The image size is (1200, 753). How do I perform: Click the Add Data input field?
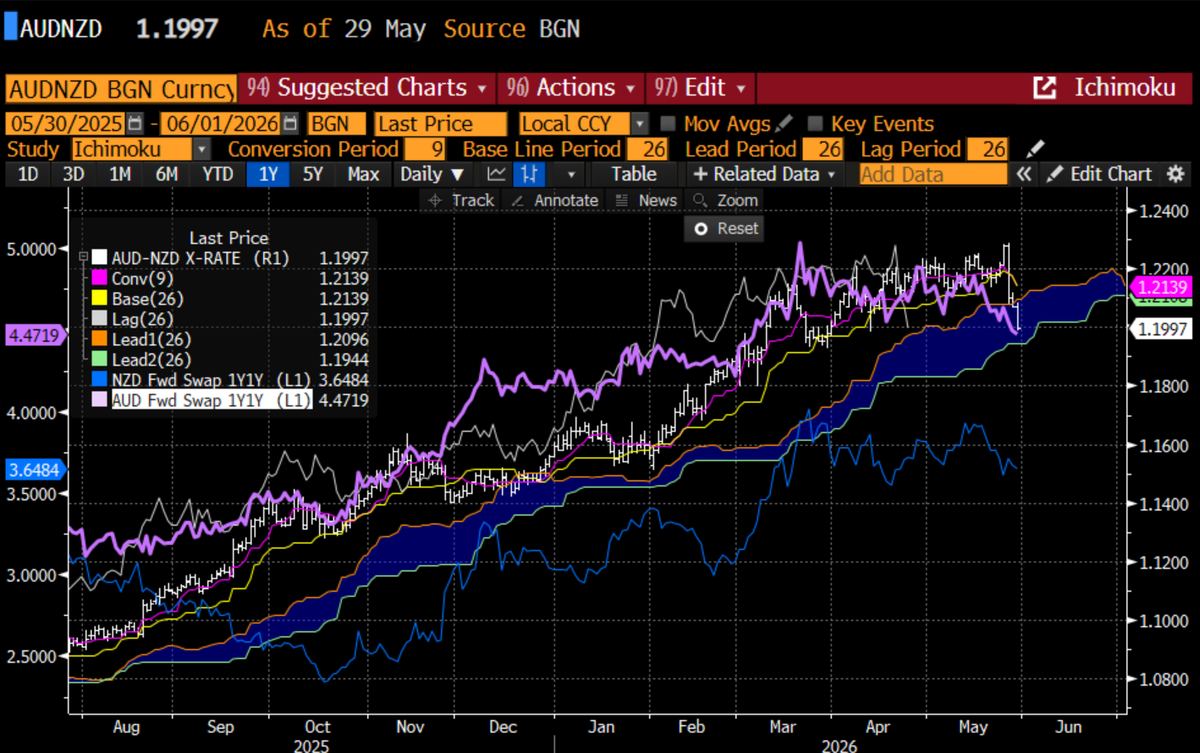pos(933,174)
